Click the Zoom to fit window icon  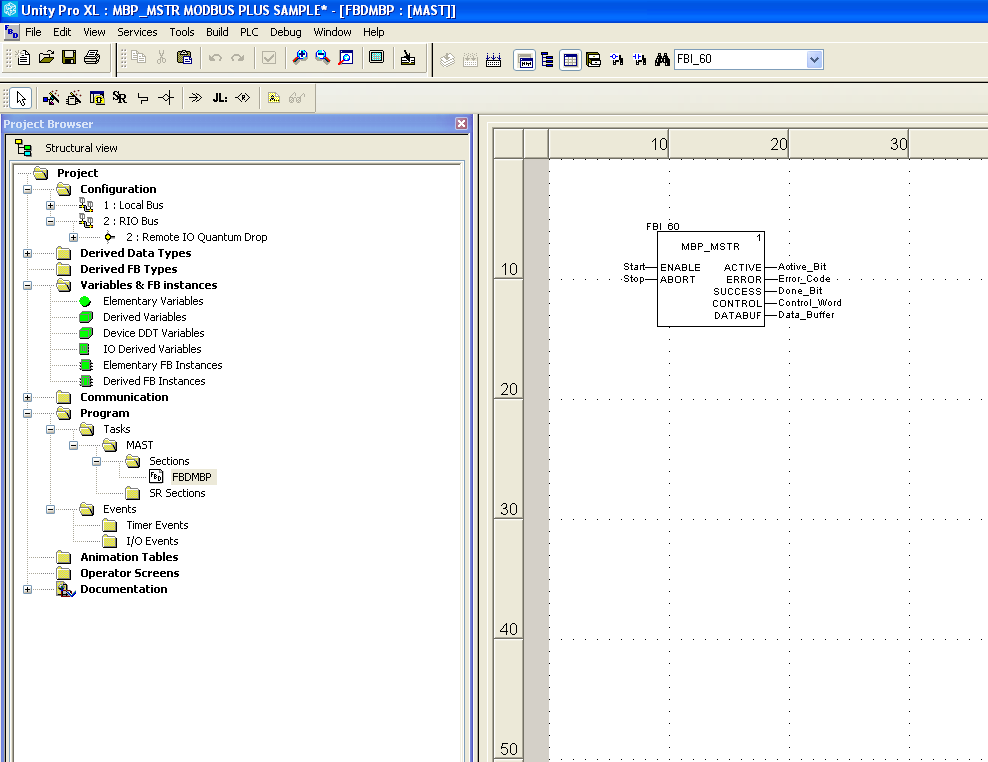[346, 58]
